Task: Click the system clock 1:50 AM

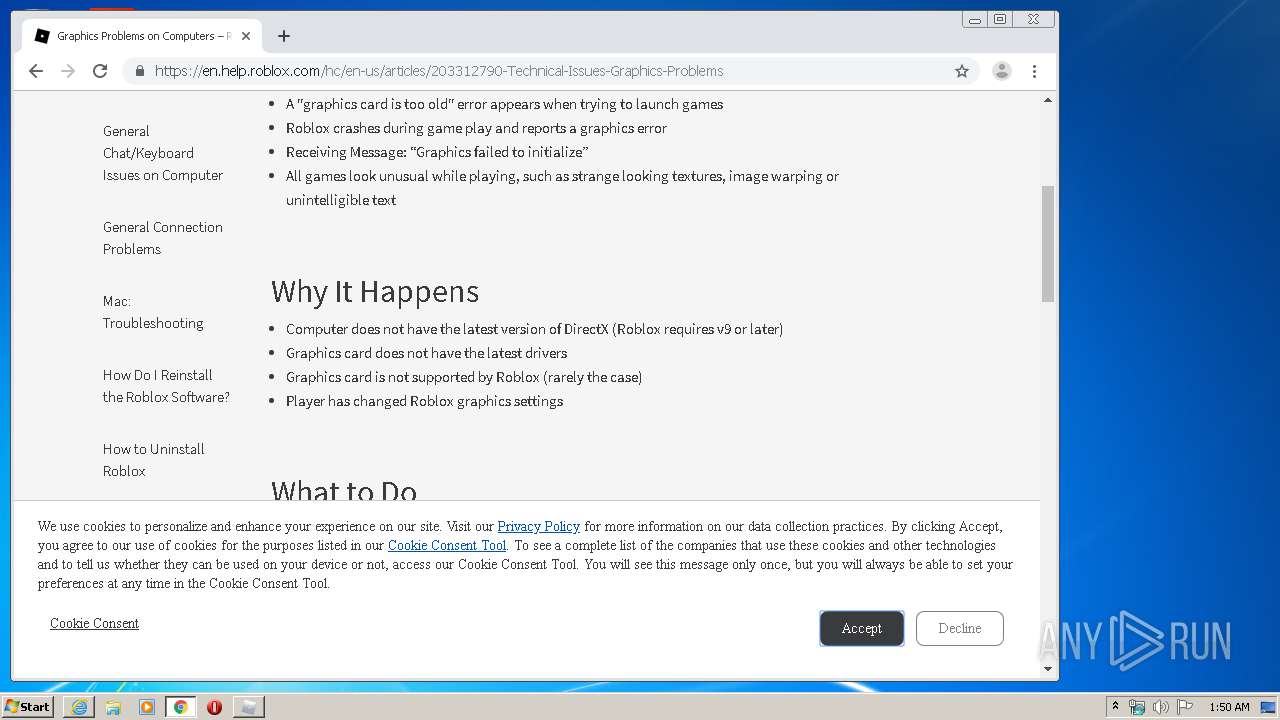Action: 1229,707
